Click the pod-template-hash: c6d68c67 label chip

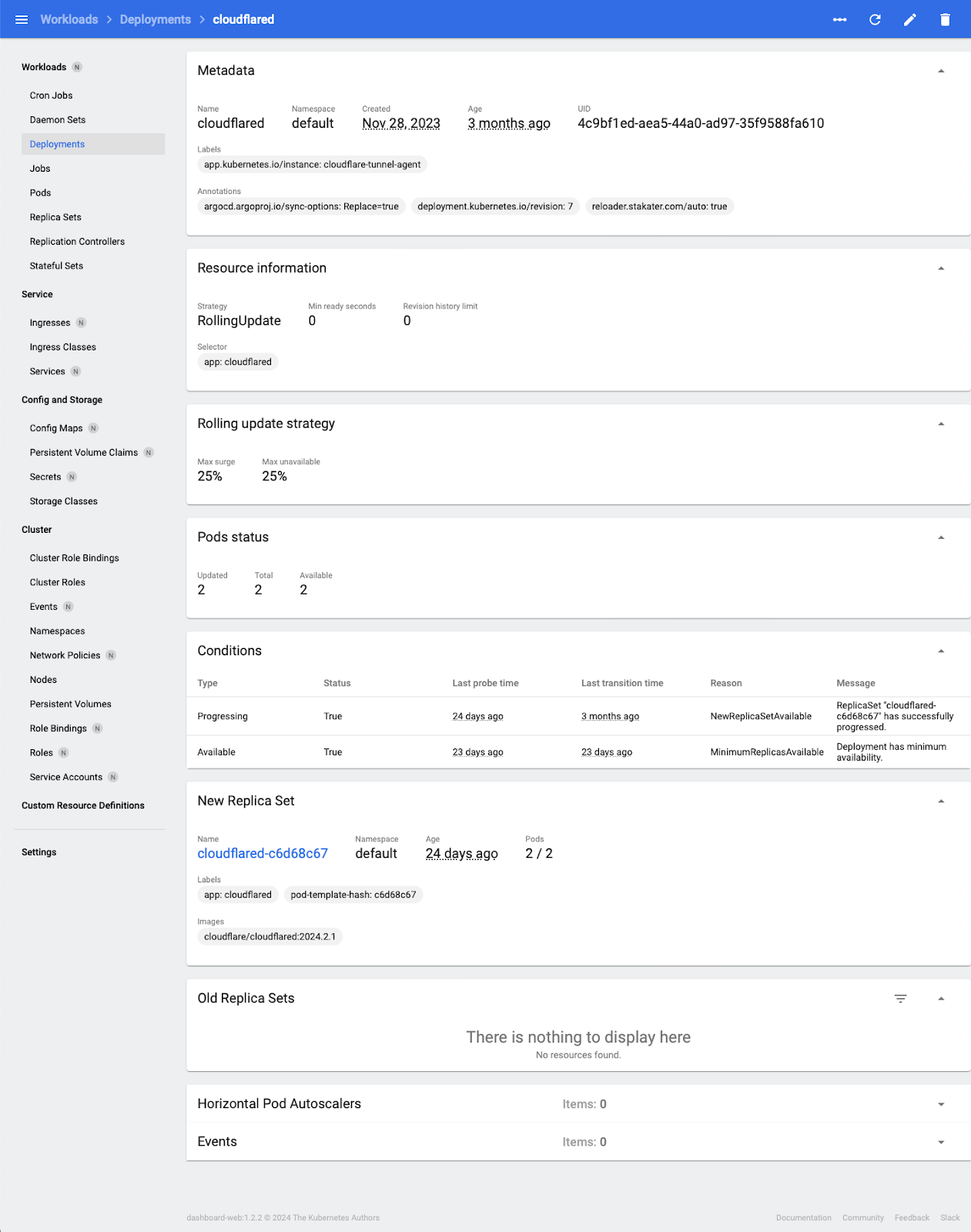pos(353,895)
